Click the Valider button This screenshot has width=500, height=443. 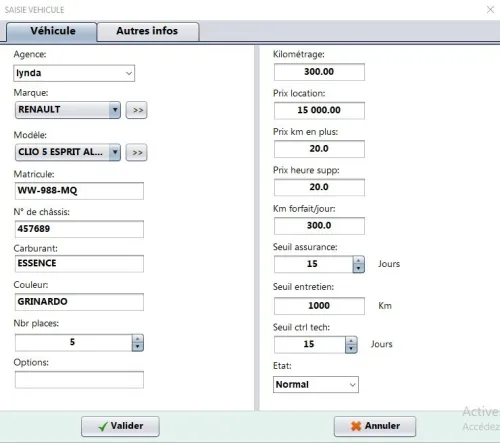pos(120,426)
